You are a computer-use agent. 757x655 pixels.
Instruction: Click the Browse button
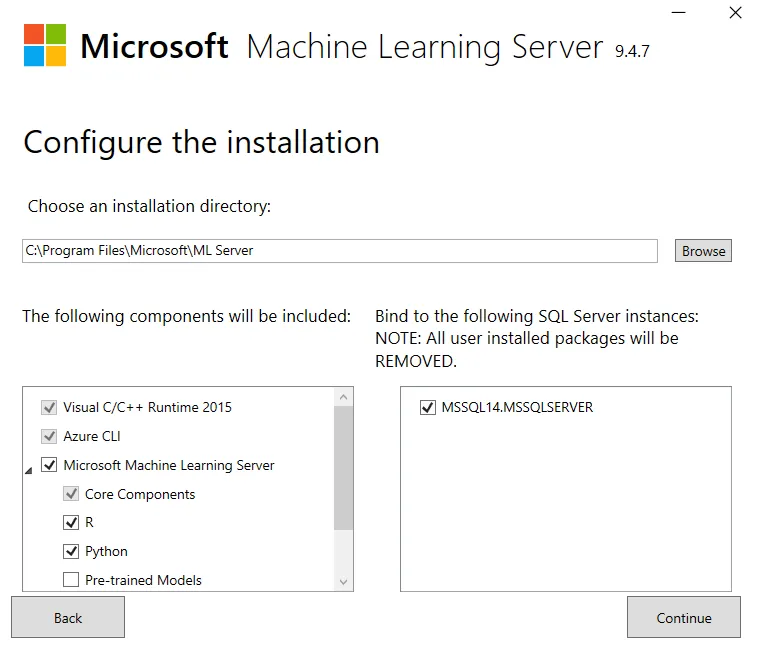point(703,251)
